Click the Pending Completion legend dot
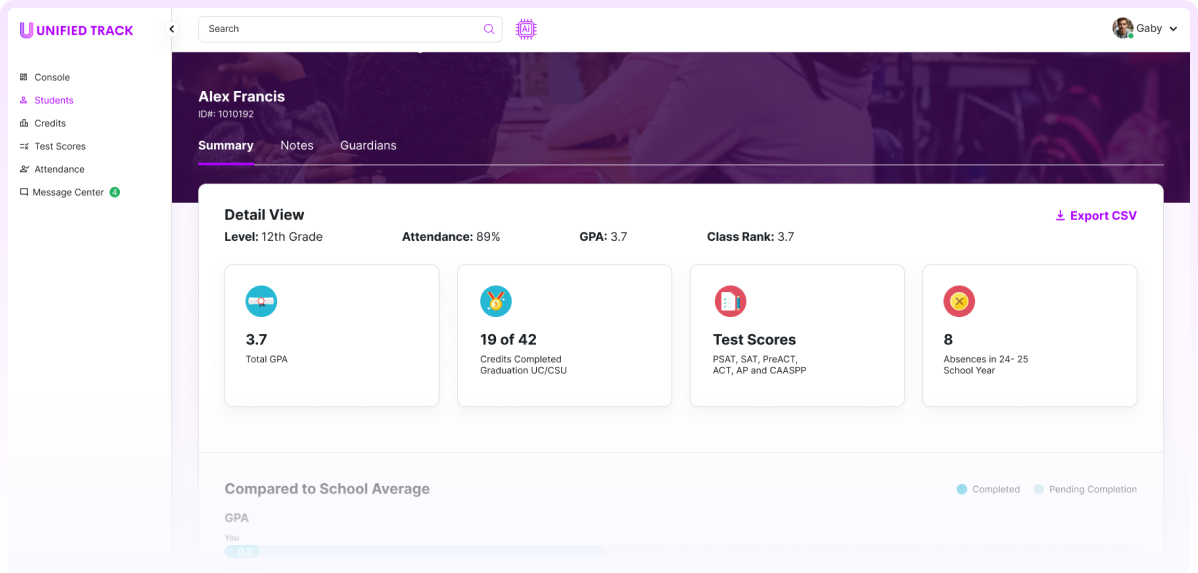The image size is (1198, 573). point(1038,489)
